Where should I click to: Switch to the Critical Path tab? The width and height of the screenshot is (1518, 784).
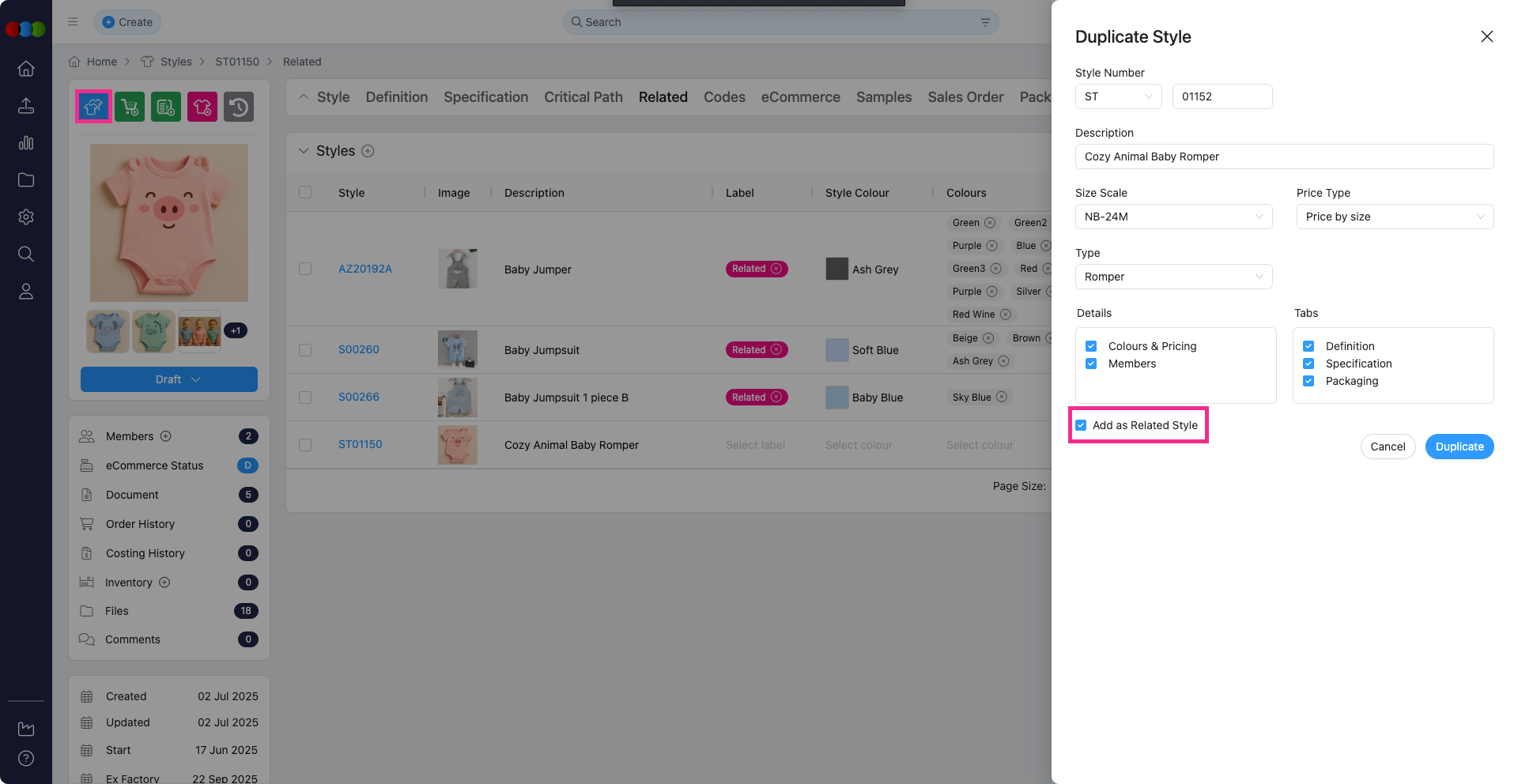click(x=583, y=97)
